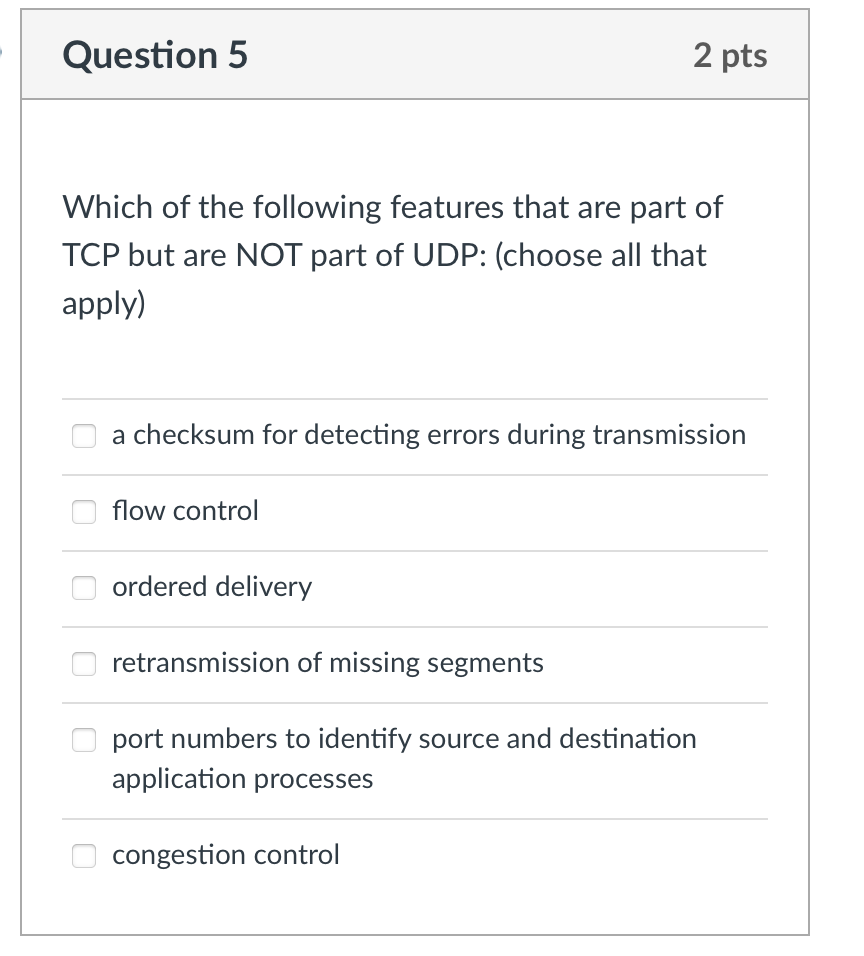
Task: Check the flow control option
Action: (x=84, y=512)
